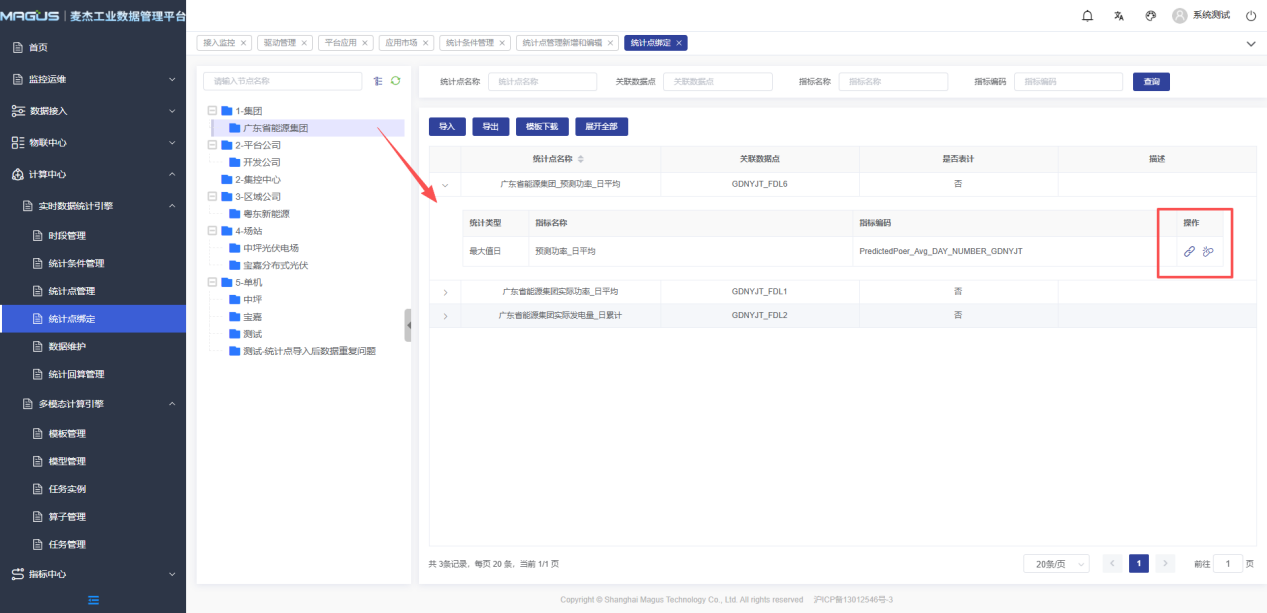
Task: Click the language translation icon
Action: click(1119, 16)
